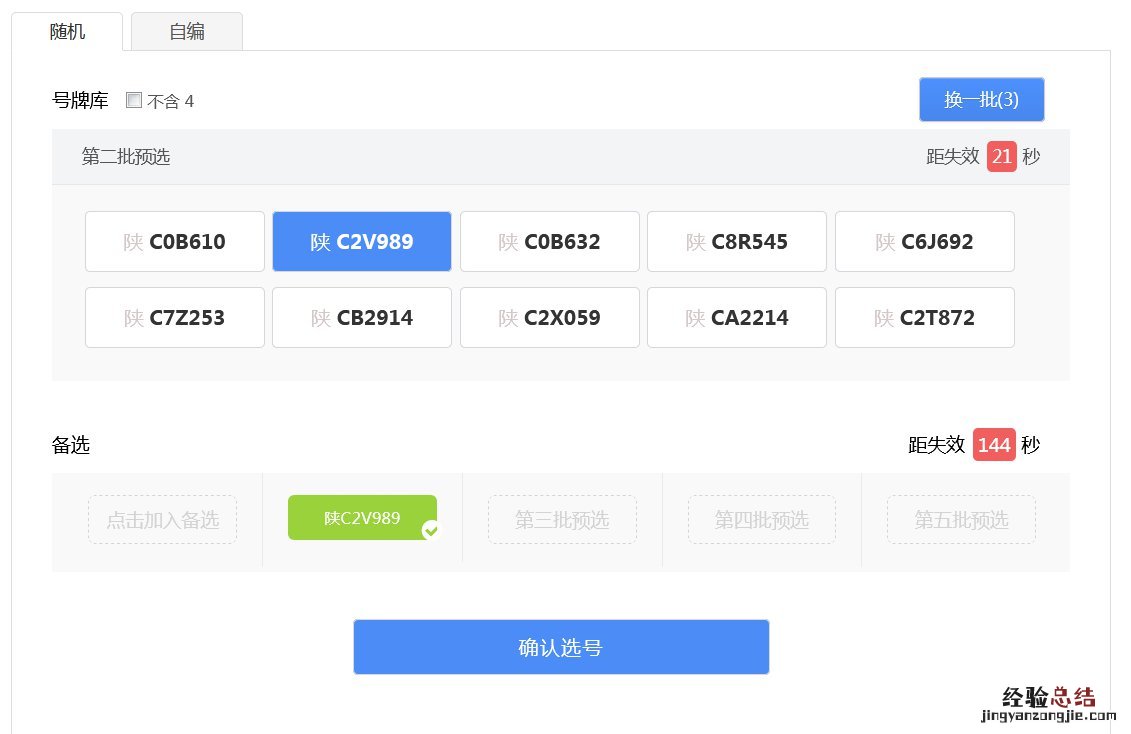Select plate 陕 C2X059
The width and height of the screenshot is (1131, 734).
[x=549, y=318]
